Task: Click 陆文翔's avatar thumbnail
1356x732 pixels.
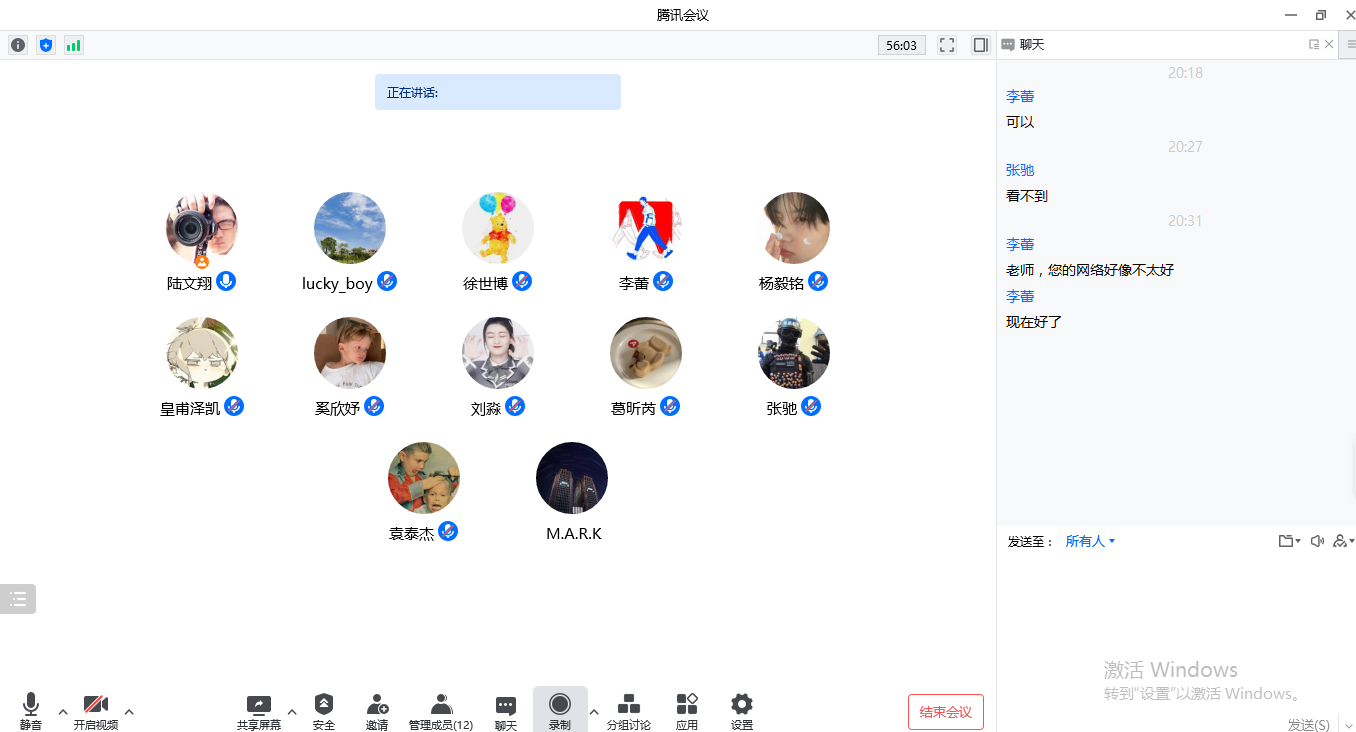Action: (x=202, y=229)
